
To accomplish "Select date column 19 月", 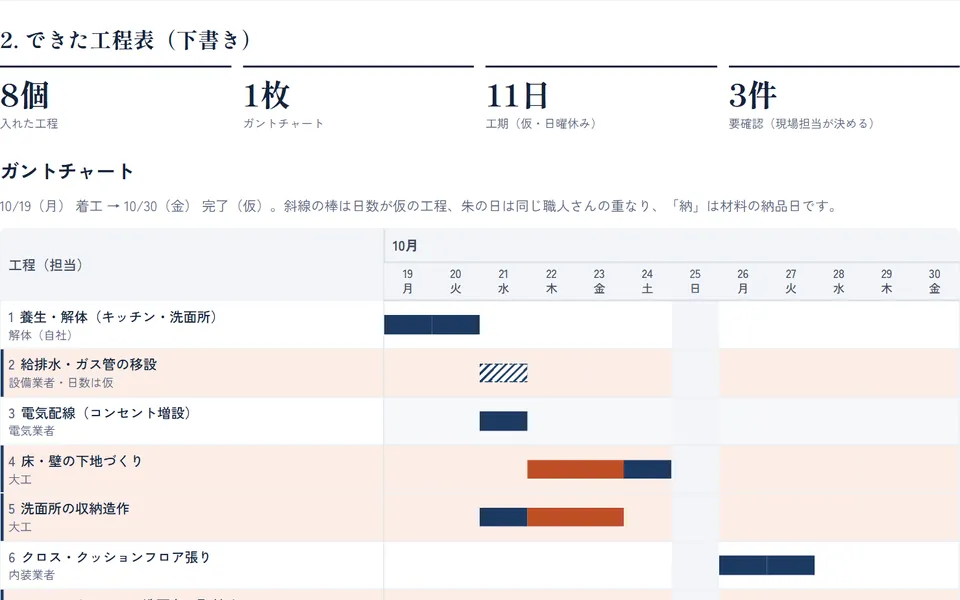I will click(x=408, y=282).
